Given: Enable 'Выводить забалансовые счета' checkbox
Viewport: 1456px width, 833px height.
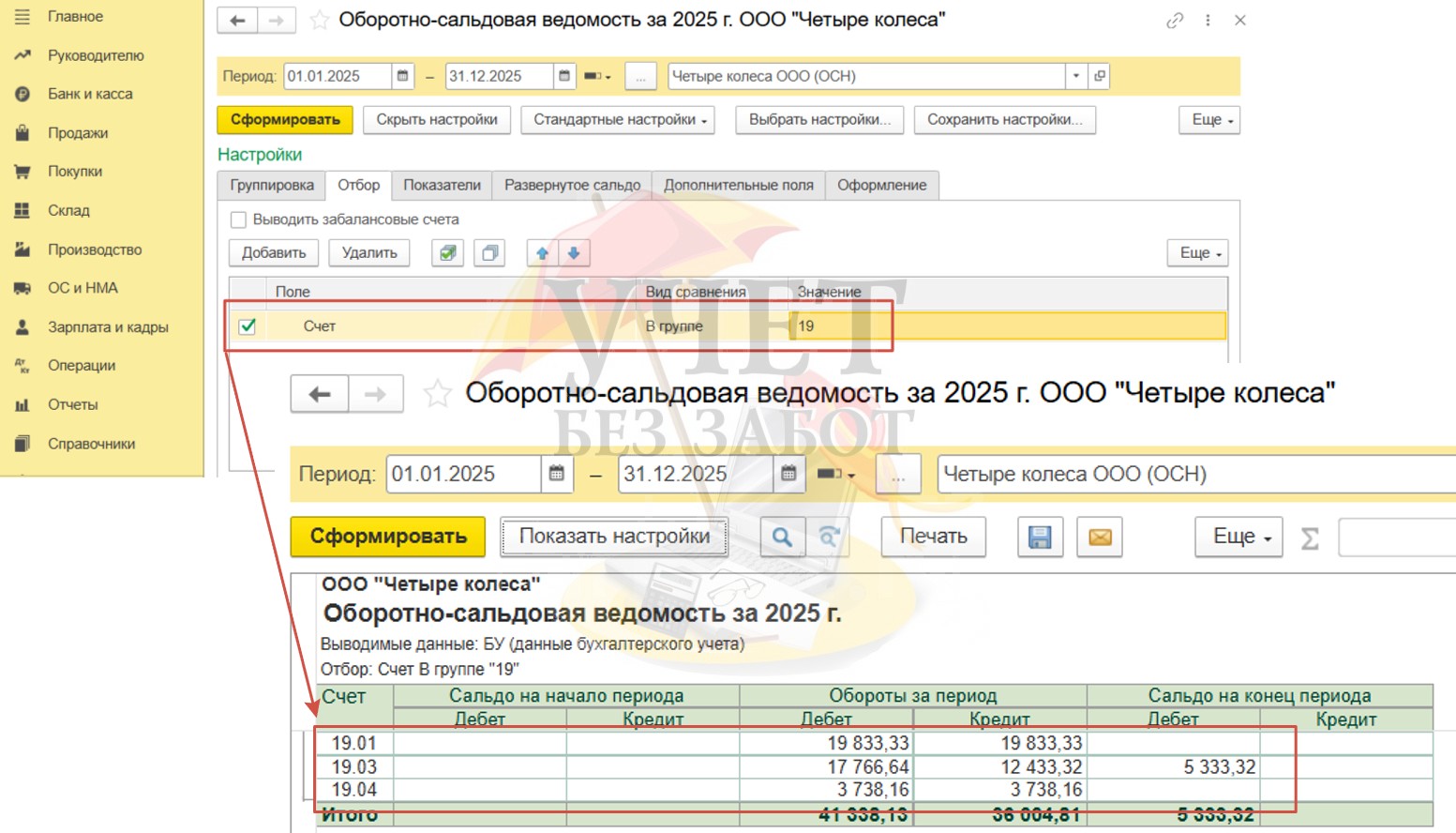Looking at the screenshot, I should click(239, 220).
